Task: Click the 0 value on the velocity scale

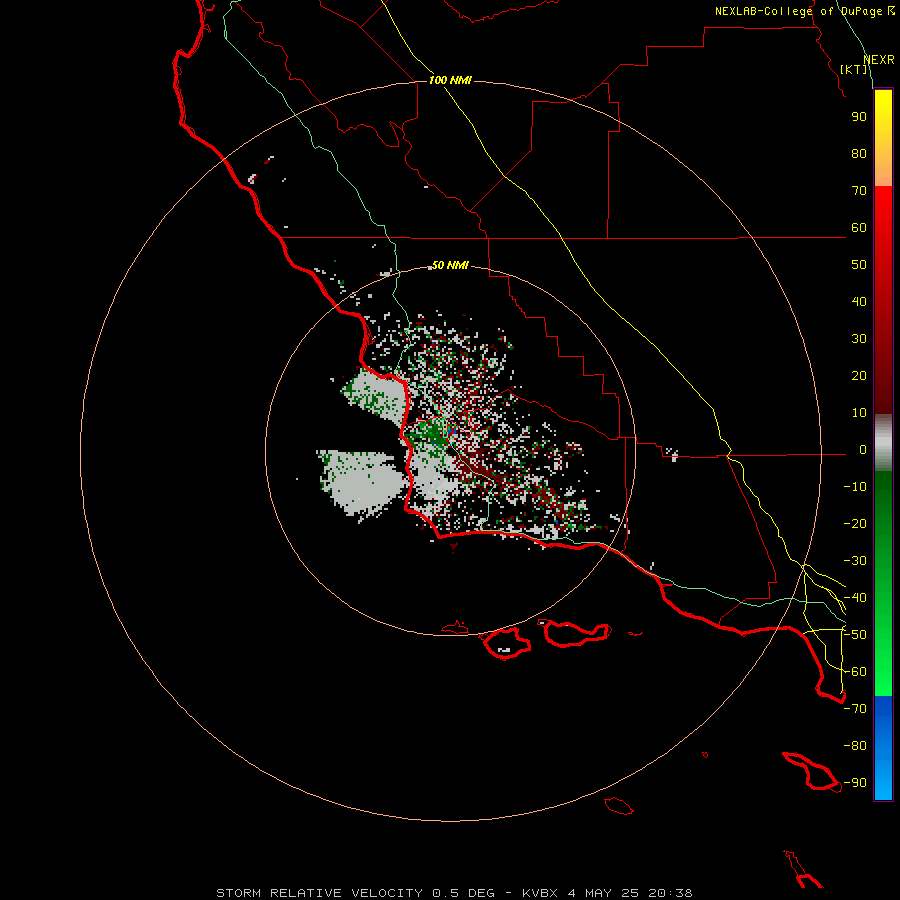Action: [x=863, y=449]
